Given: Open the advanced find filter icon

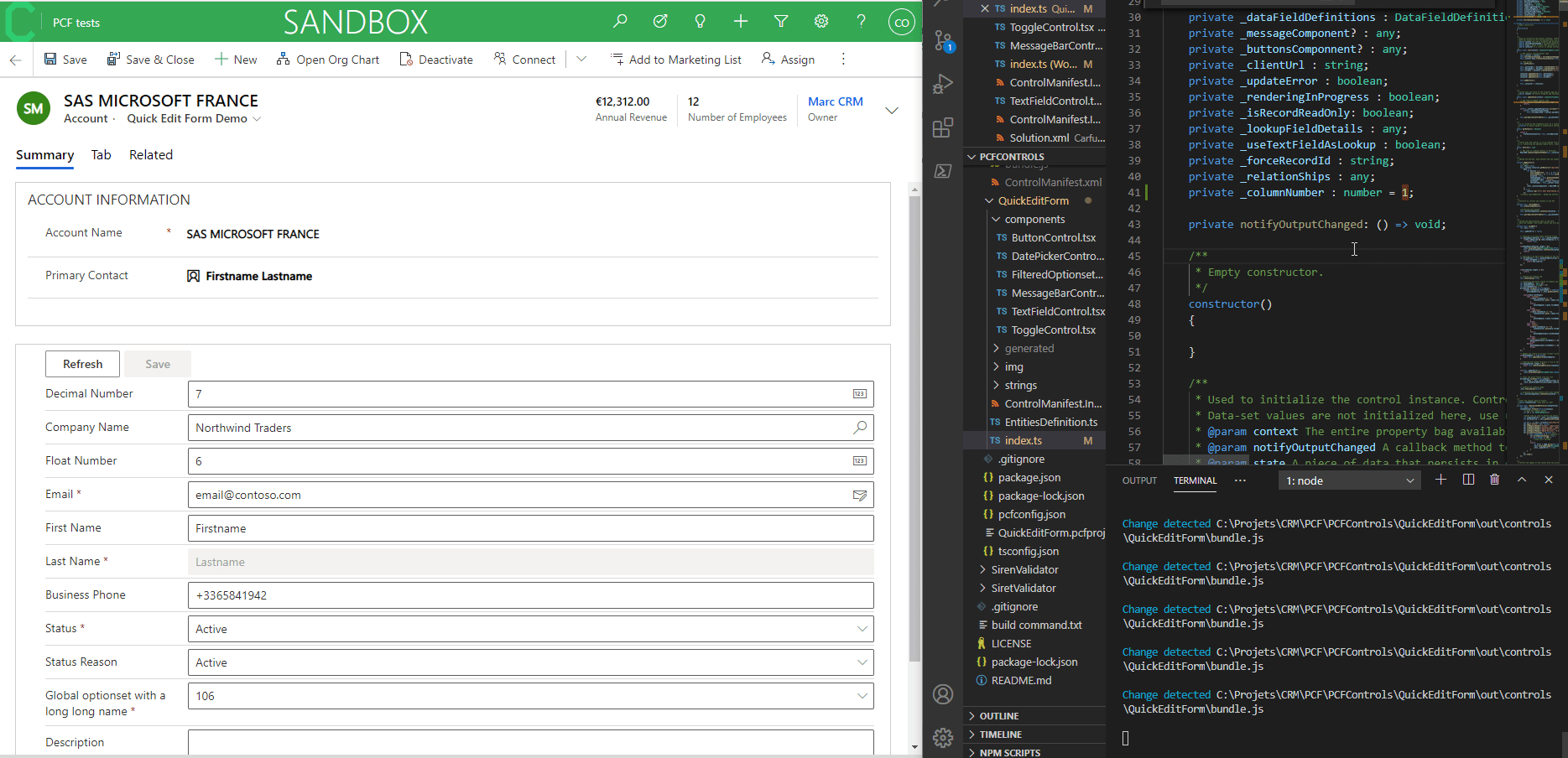Looking at the screenshot, I should [x=780, y=22].
